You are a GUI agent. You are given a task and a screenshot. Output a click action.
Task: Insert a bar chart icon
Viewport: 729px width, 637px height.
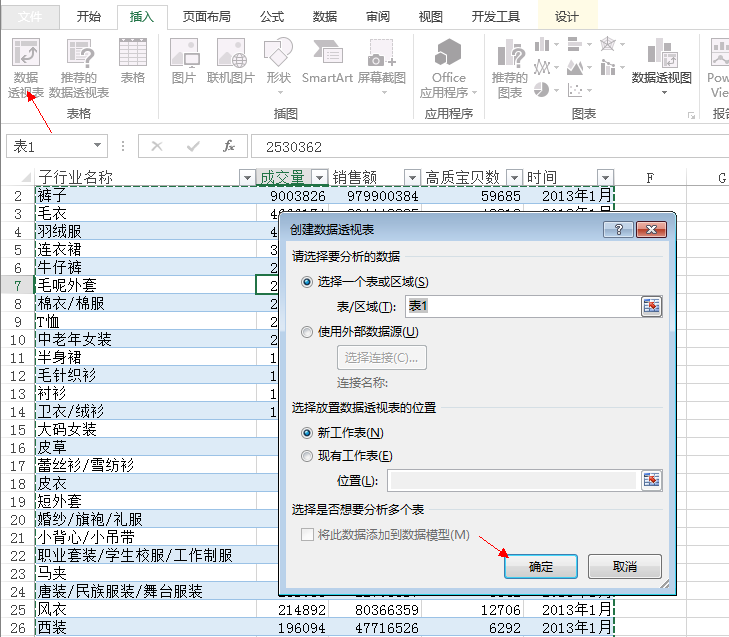coord(575,45)
